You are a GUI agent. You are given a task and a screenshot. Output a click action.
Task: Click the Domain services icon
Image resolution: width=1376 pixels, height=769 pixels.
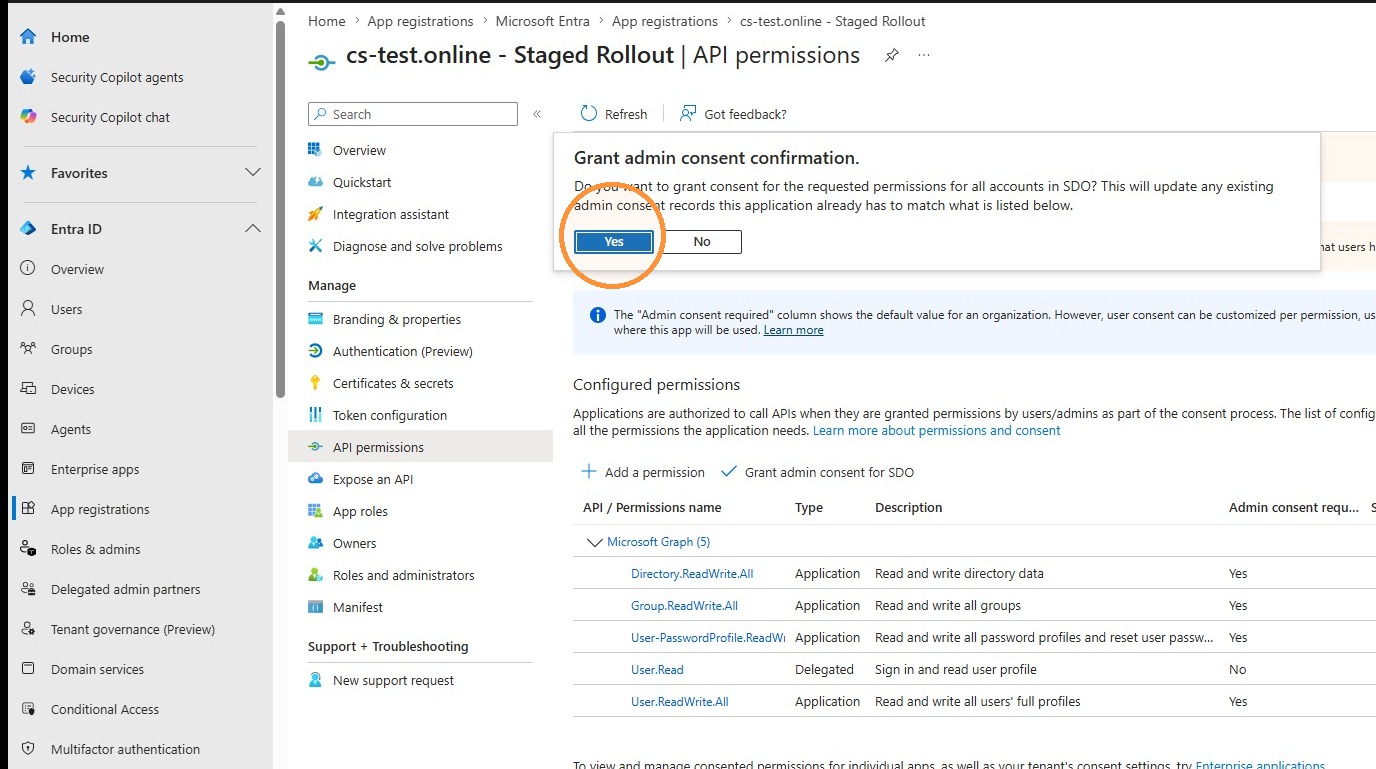(28, 669)
